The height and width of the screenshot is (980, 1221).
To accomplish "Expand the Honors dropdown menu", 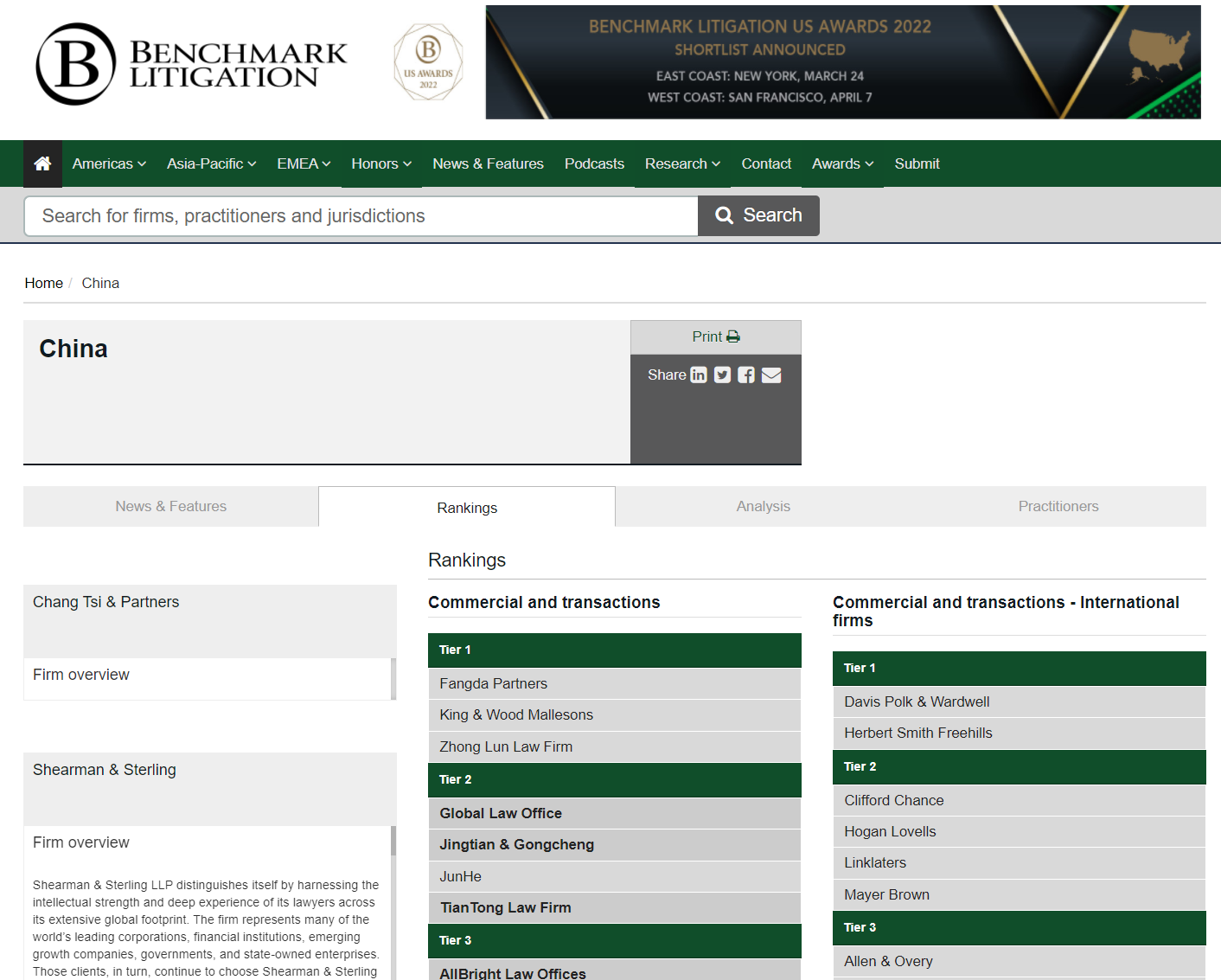I will pos(381,163).
